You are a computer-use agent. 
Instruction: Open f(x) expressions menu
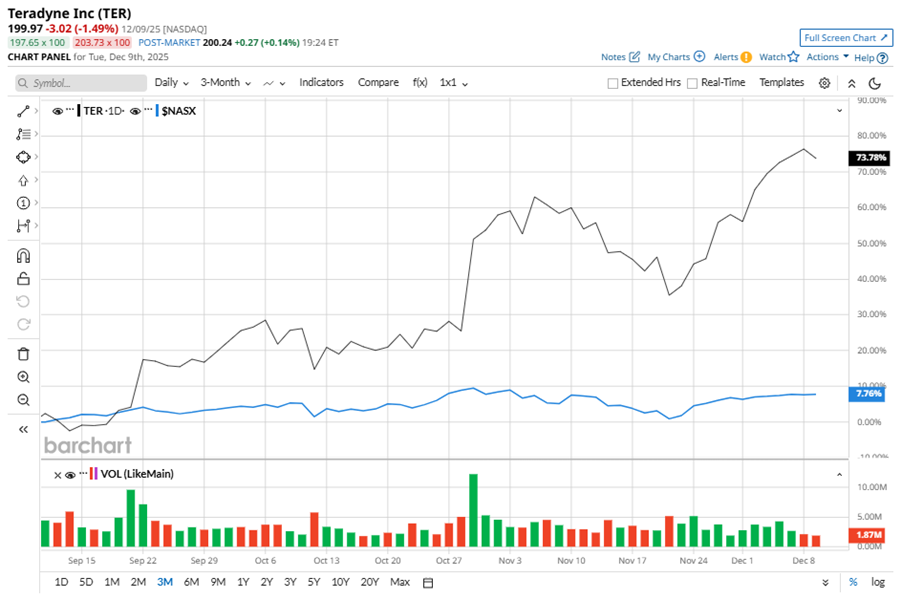420,82
